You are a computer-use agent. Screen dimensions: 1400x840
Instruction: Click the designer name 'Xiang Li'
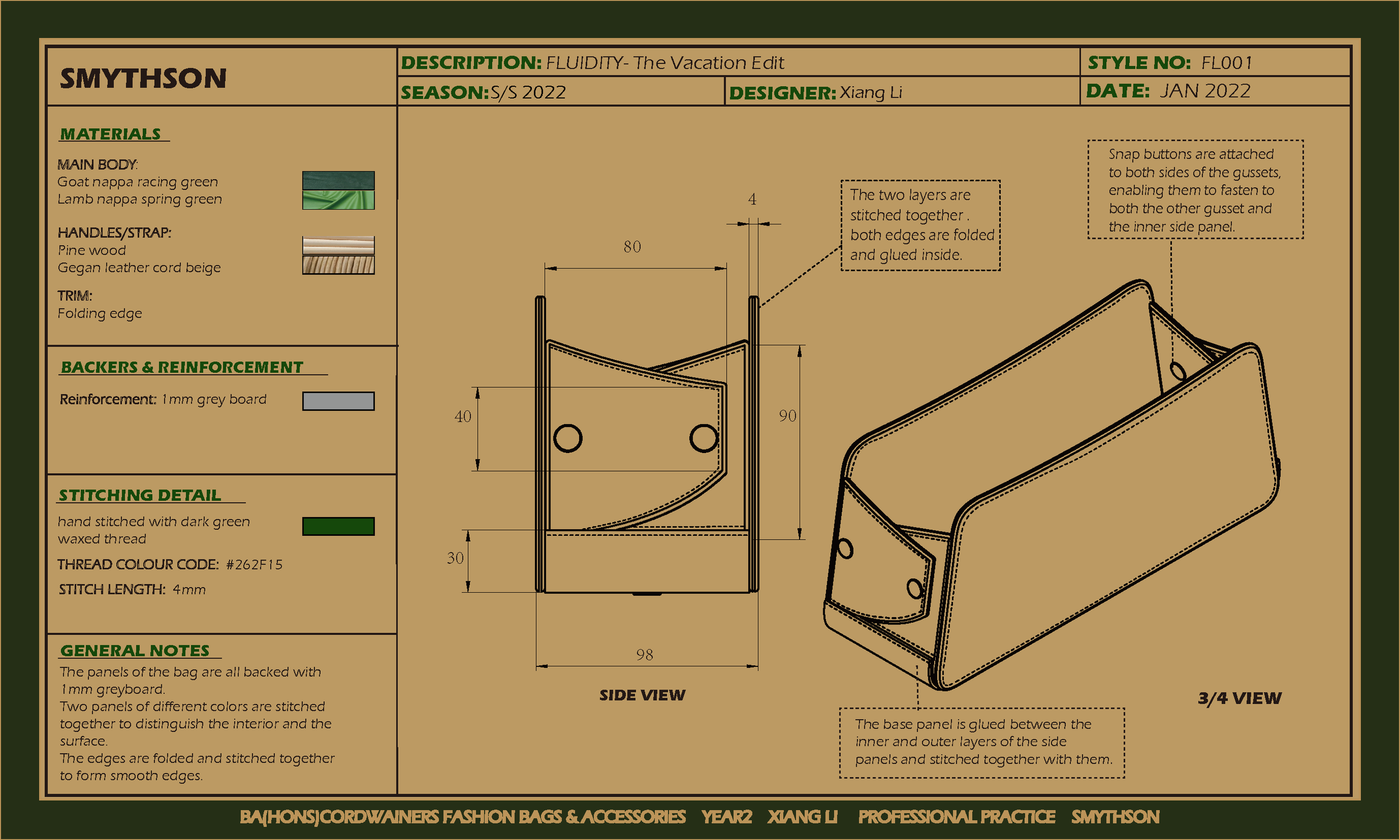point(870,92)
